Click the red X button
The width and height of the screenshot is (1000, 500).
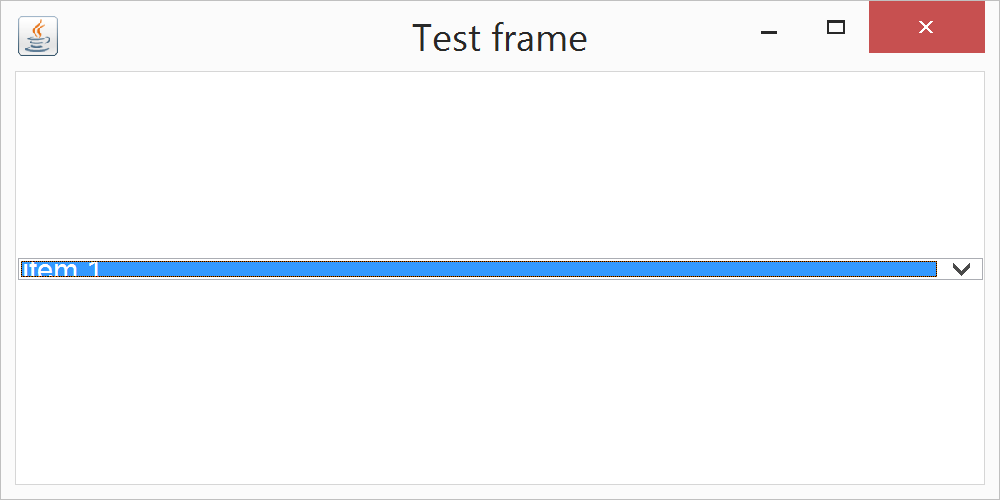click(926, 28)
